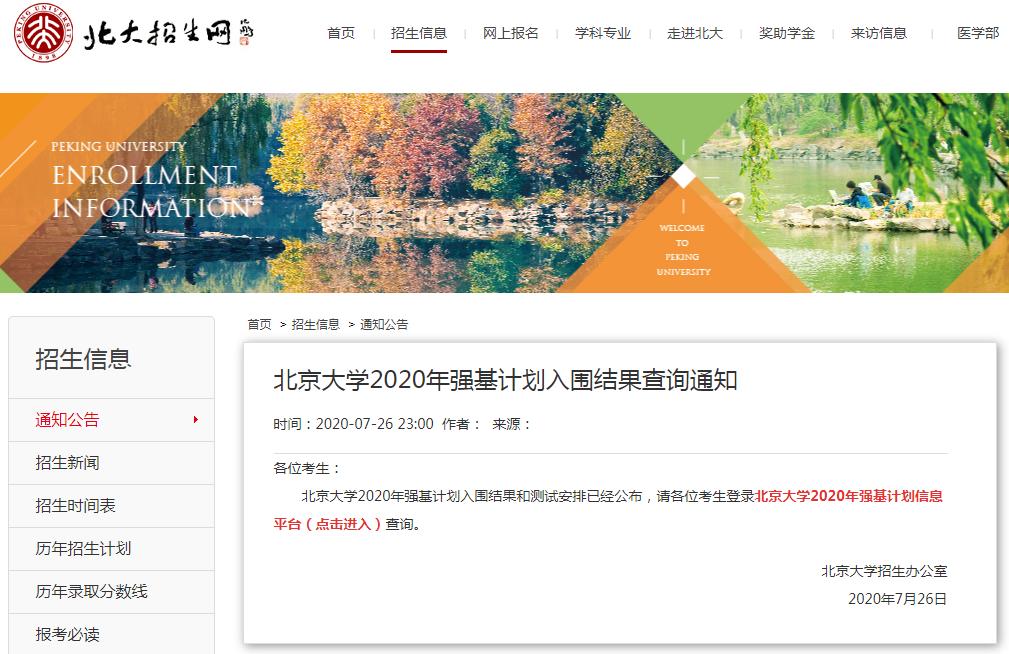1009x654 pixels.
Task: Click the red arrow beside 通知公告
Action: pyautogui.click(x=196, y=420)
